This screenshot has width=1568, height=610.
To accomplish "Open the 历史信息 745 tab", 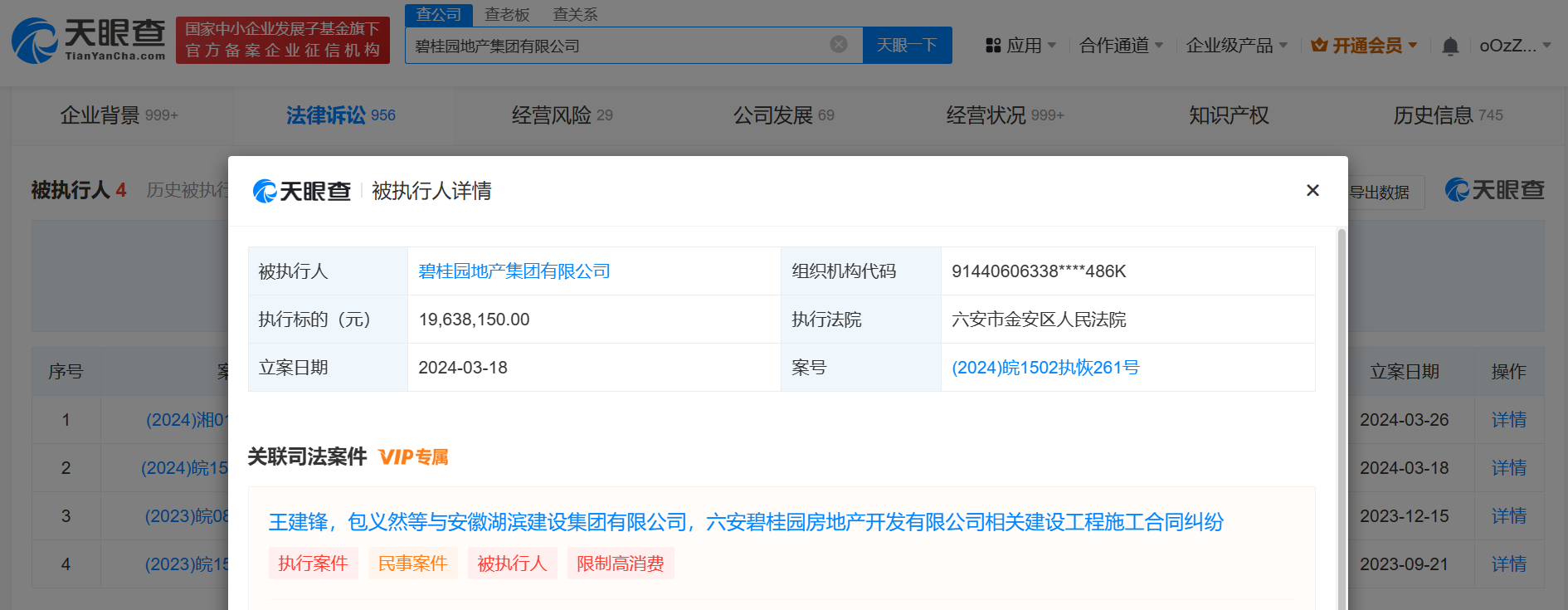I will coord(1449,115).
